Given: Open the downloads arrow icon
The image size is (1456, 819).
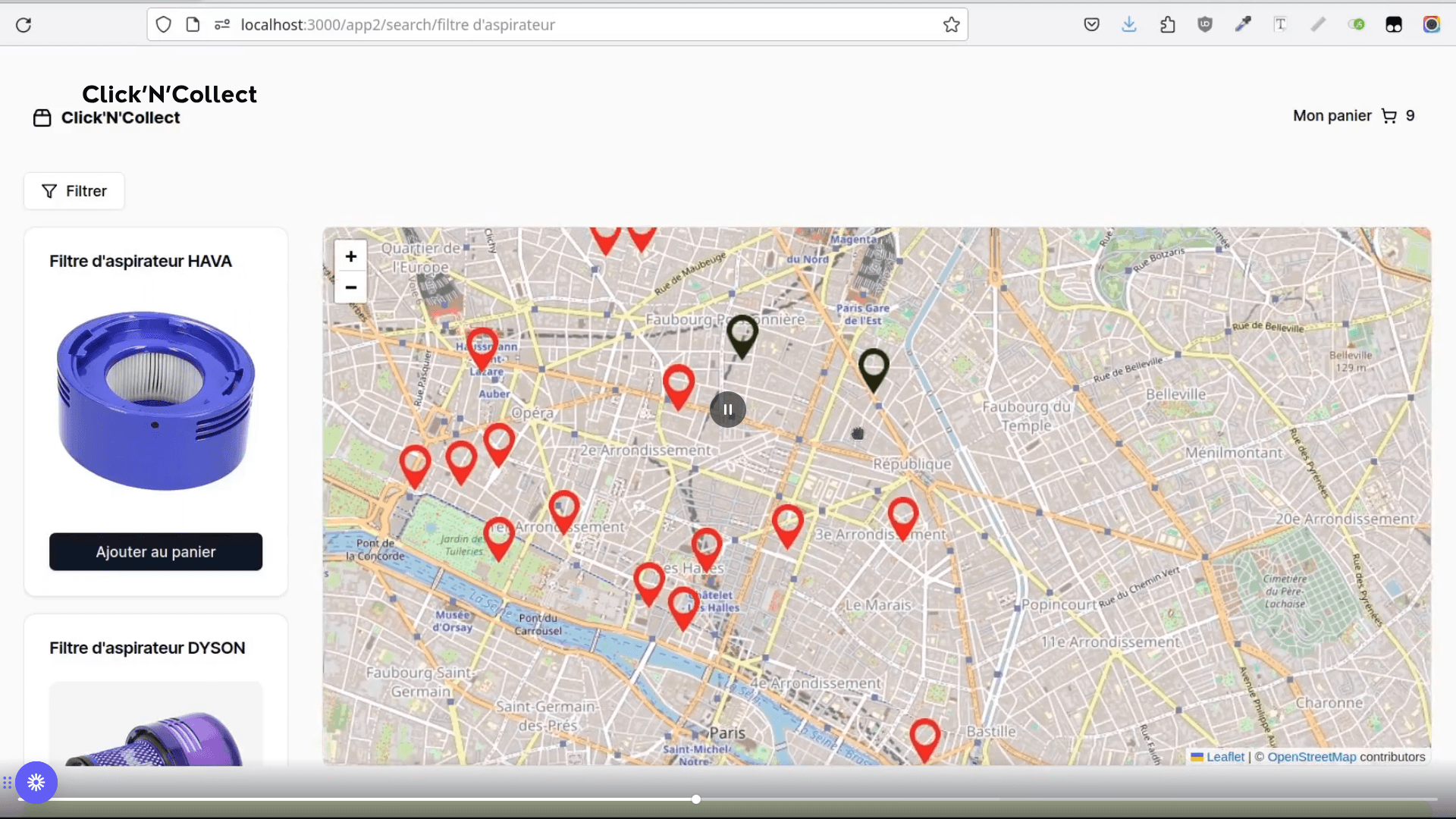Looking at the screenshot, I should pyautogui.click(x=1129, y=25).
